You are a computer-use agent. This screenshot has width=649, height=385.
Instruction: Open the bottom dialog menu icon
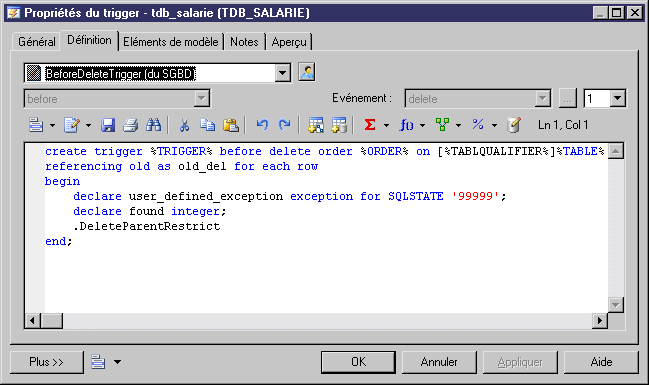coord(98,362)
